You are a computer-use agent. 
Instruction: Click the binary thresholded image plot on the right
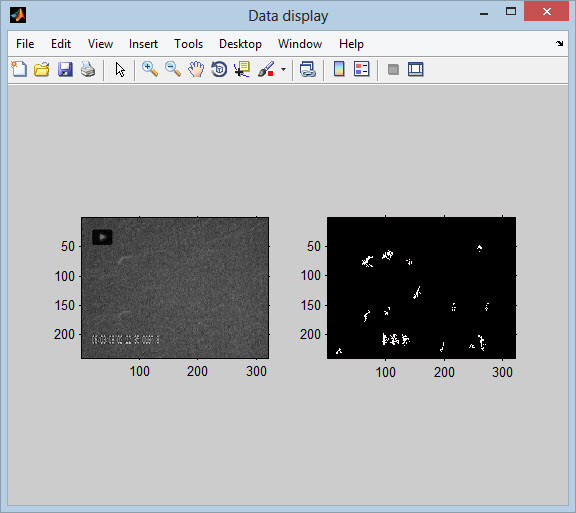tap(421, 288)
